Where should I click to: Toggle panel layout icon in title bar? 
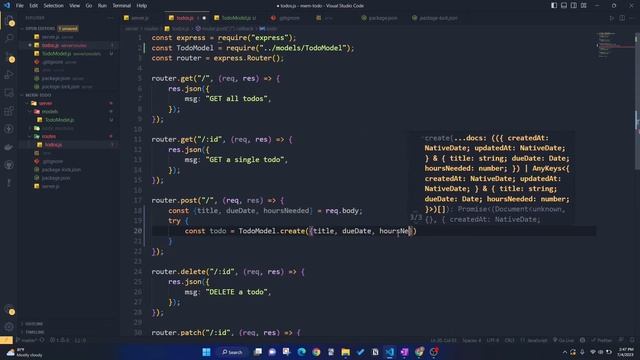coord(564,6)
